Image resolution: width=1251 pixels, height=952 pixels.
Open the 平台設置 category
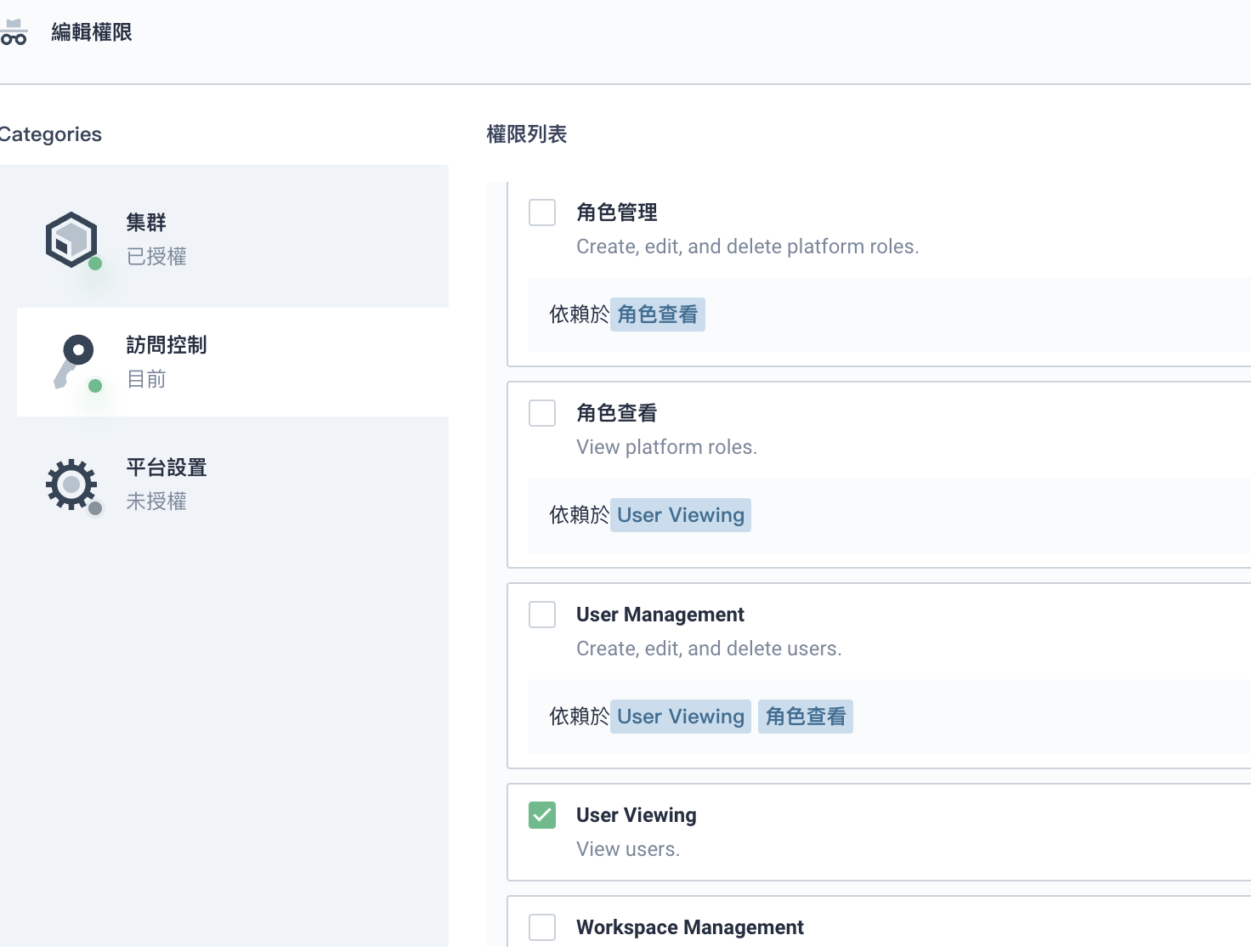tap(167, 467)
